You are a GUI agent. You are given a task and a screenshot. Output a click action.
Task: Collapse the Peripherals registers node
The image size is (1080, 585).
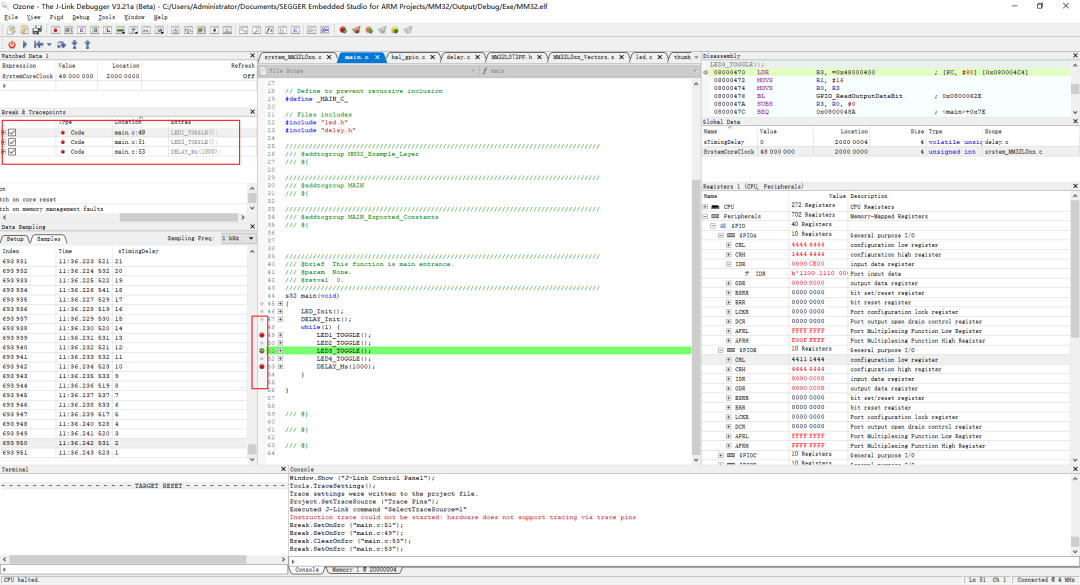(705, 216)
